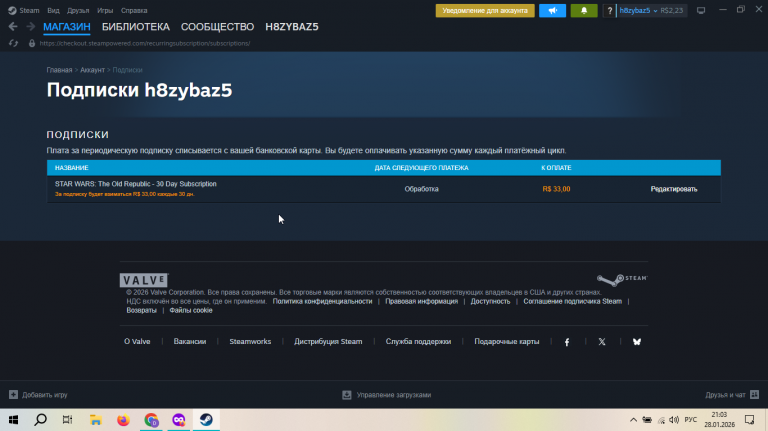Click the Главная breadcrumb link

[x=59, y=70]
